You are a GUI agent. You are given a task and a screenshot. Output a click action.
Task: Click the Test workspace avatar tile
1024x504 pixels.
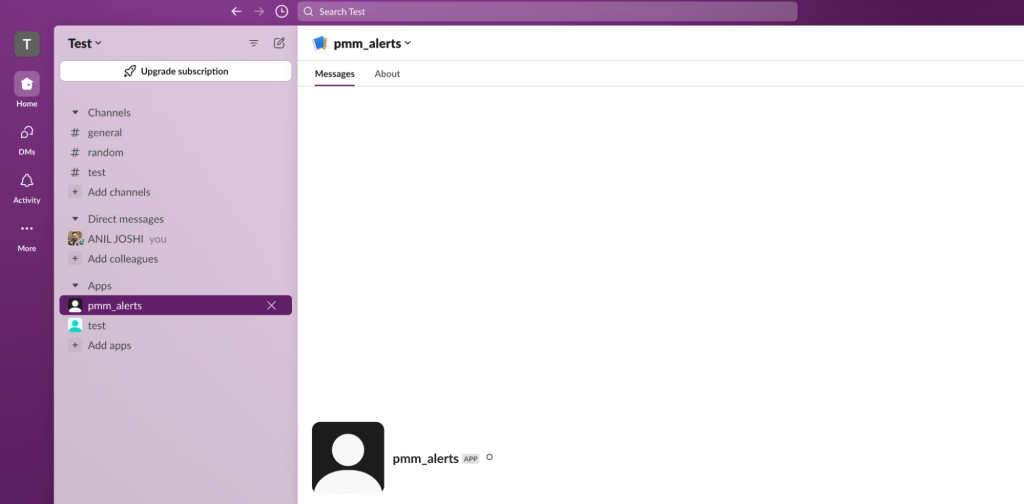click(x=27, y=44)
